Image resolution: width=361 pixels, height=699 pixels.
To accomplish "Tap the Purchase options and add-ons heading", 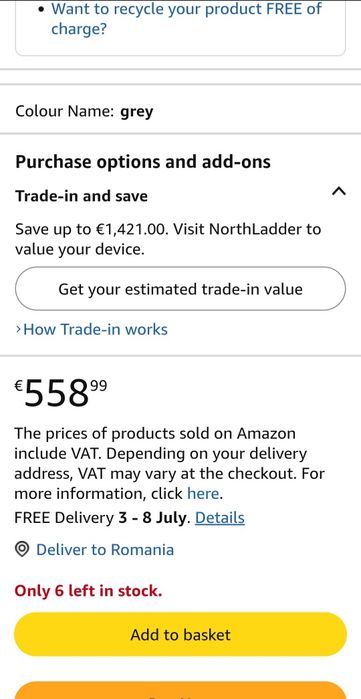I will click(143, 162).
